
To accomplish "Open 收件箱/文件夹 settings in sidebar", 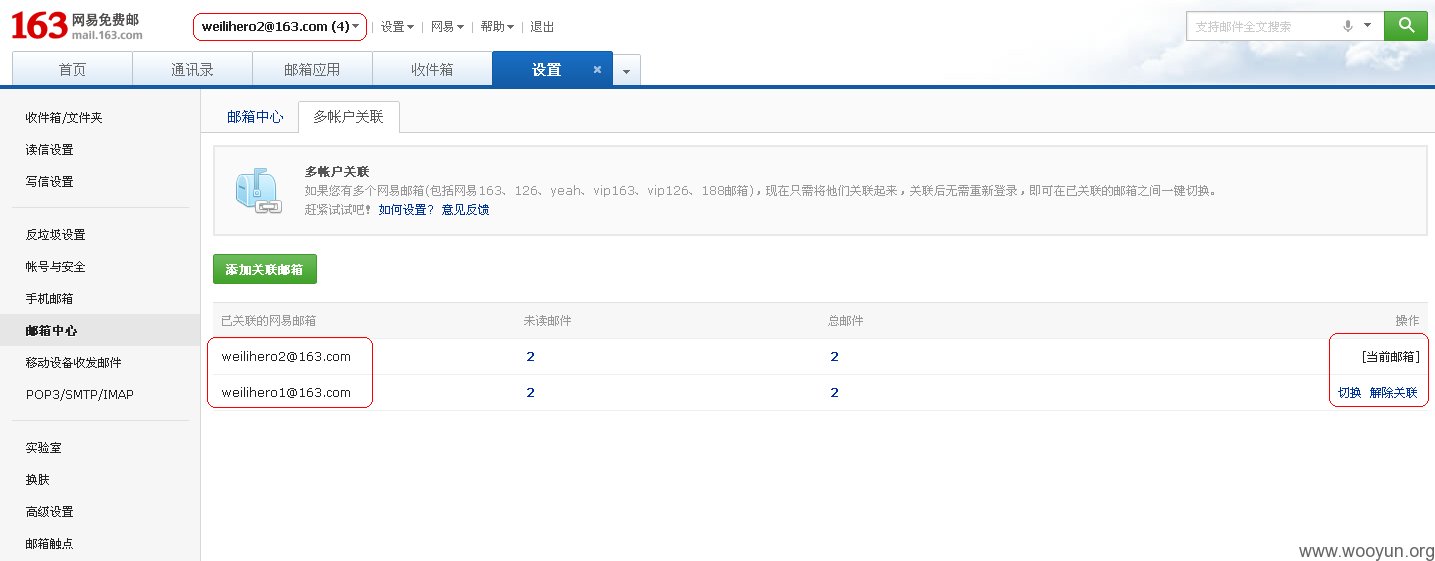I will pyautogui.click(x=64, y=118).
